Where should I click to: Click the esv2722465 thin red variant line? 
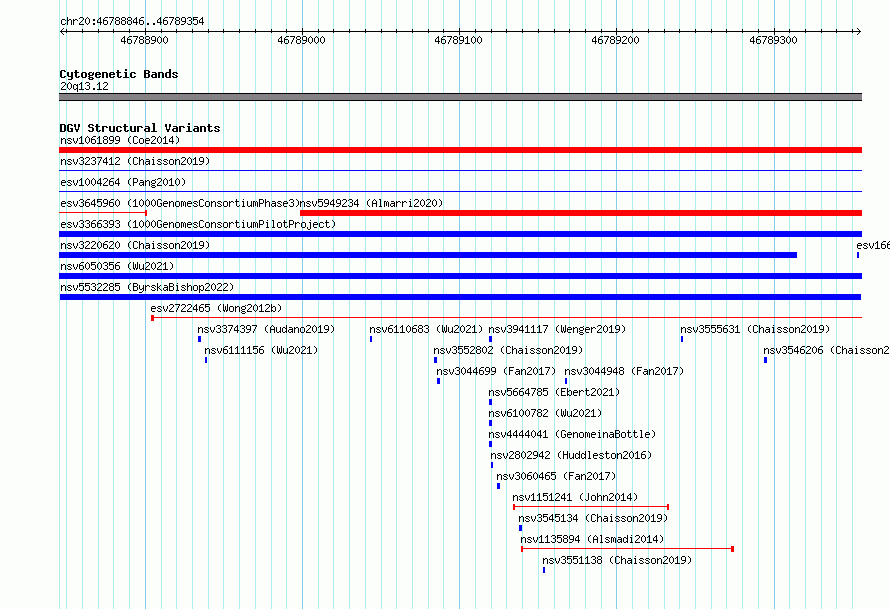(x=506, y=318)
